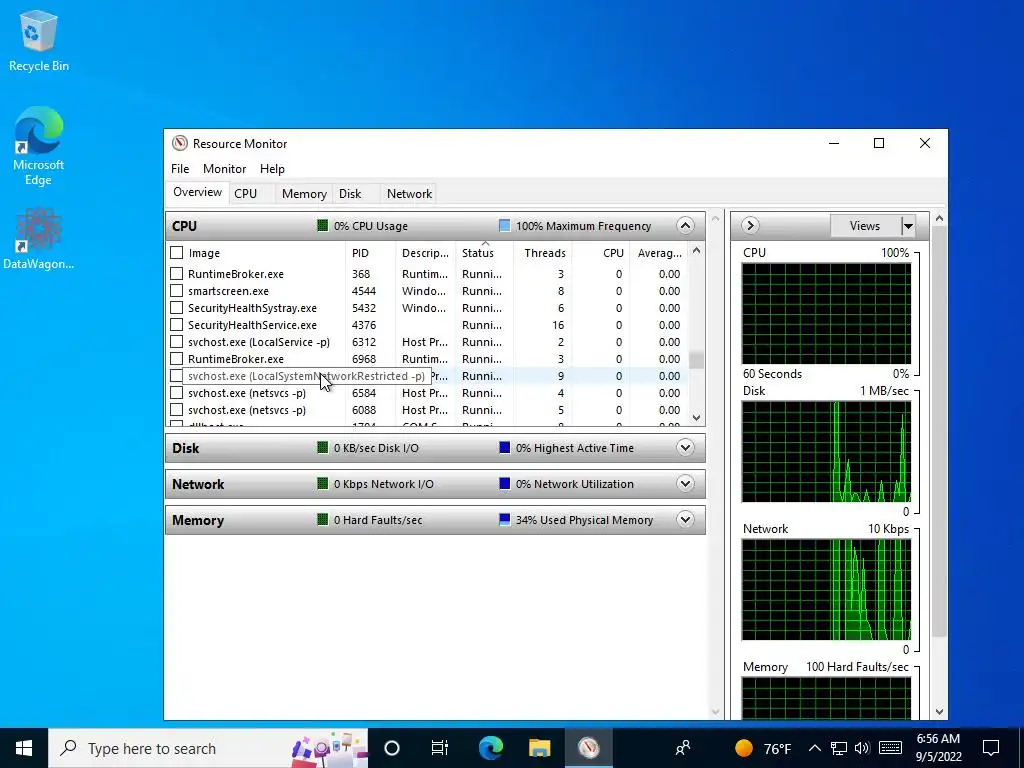Collapse the CPU section chevron
Viewport: 1024px width, 768px height.
(x=685, y=226)
